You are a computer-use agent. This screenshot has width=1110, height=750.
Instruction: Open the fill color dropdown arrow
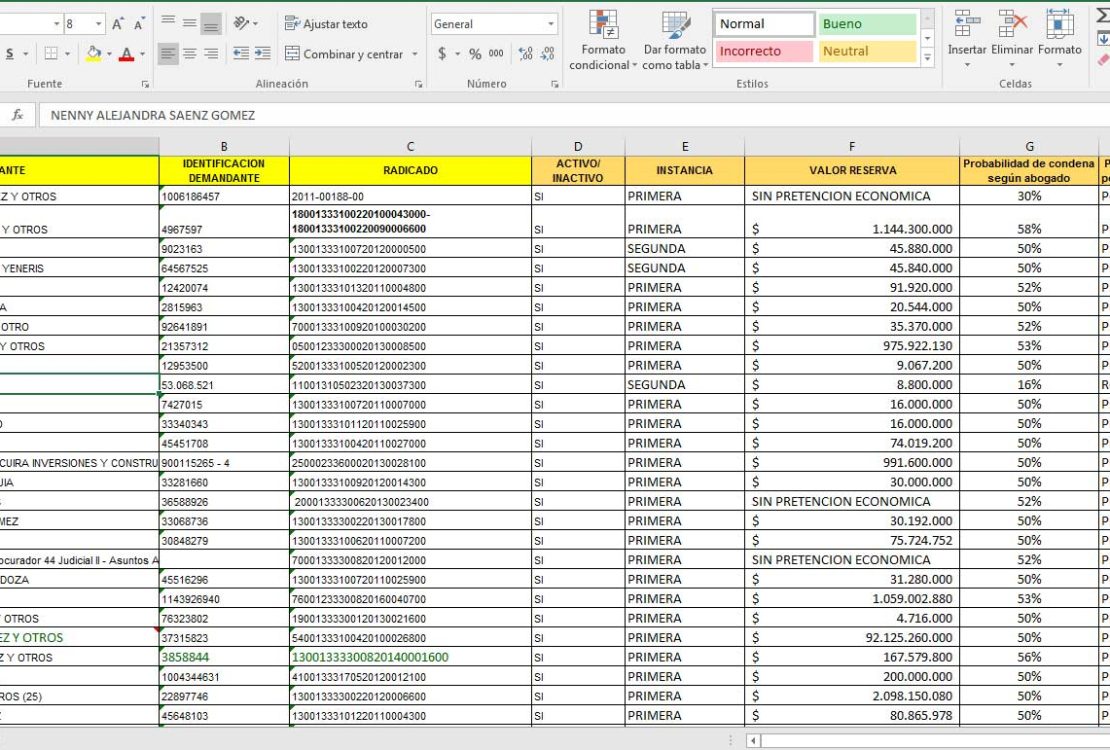(108, 54)
